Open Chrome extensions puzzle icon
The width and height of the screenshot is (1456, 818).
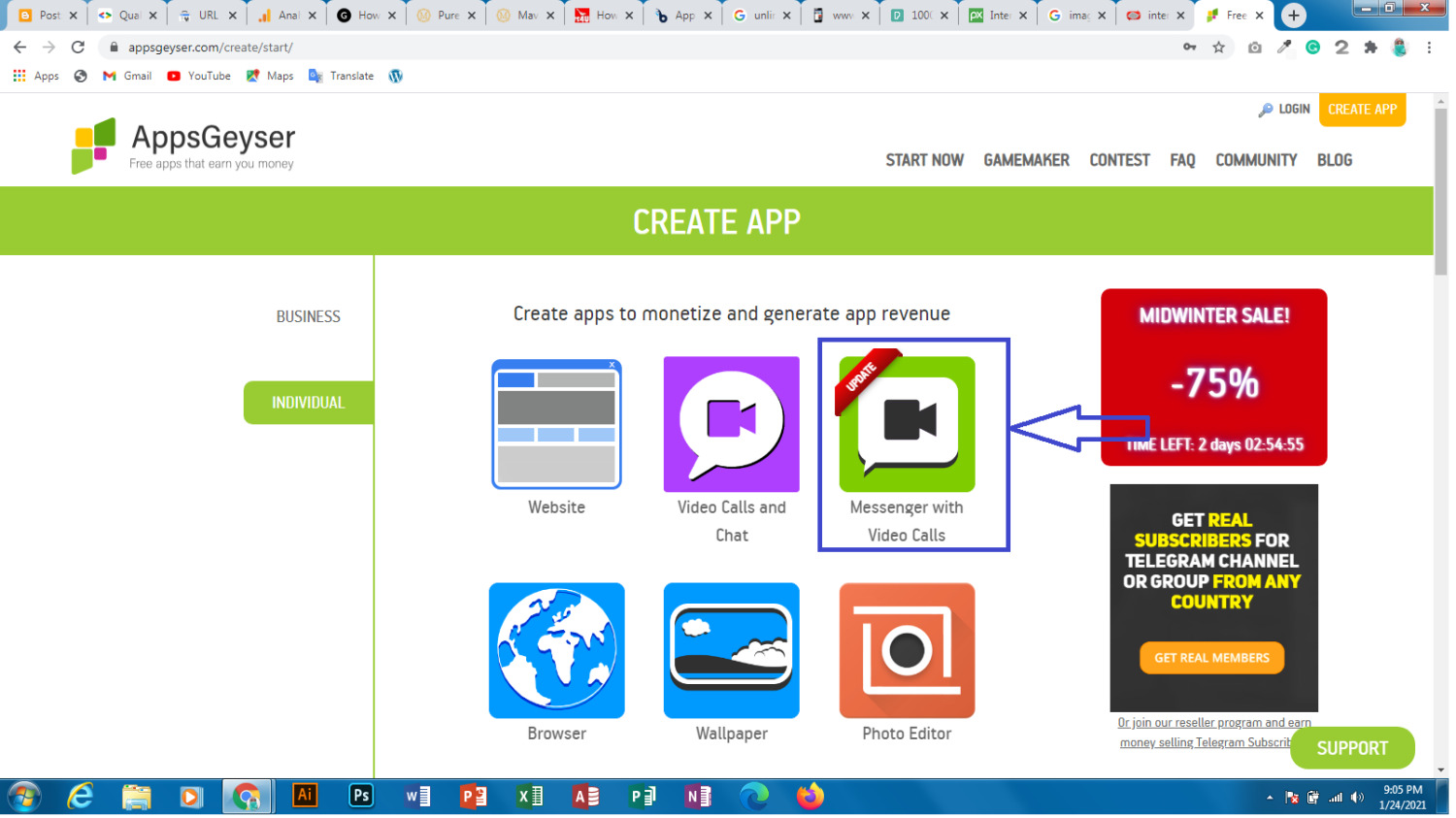coord(1370,47)
